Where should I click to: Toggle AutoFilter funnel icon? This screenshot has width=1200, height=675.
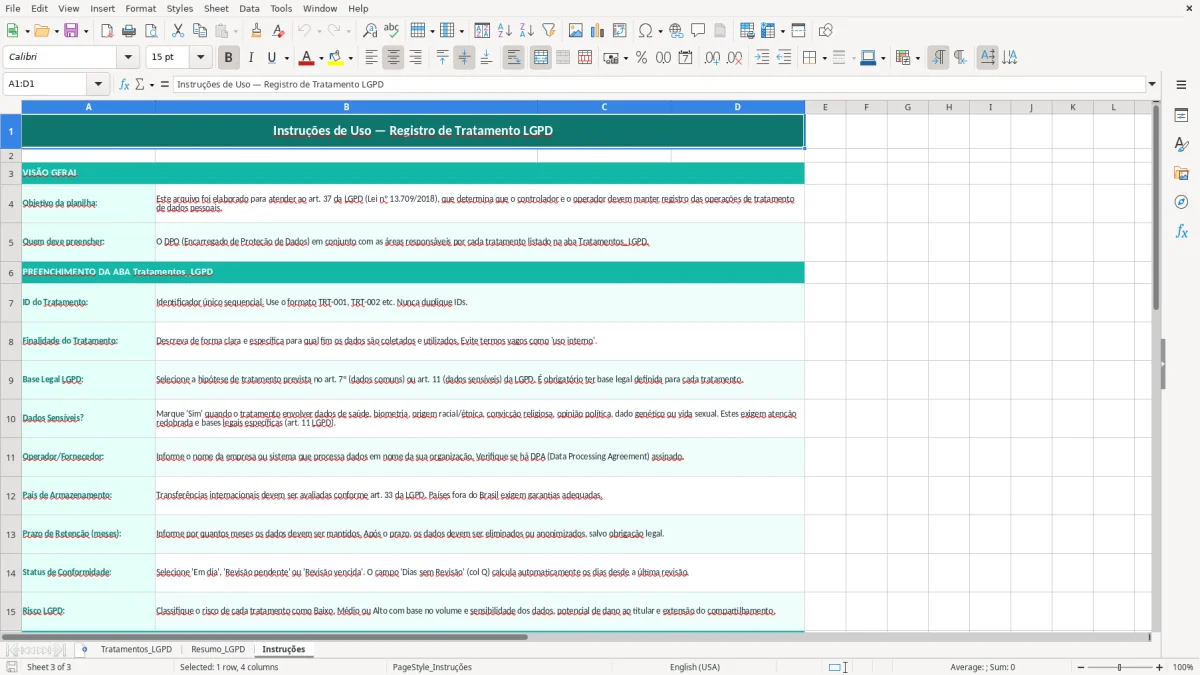[549, 31]
